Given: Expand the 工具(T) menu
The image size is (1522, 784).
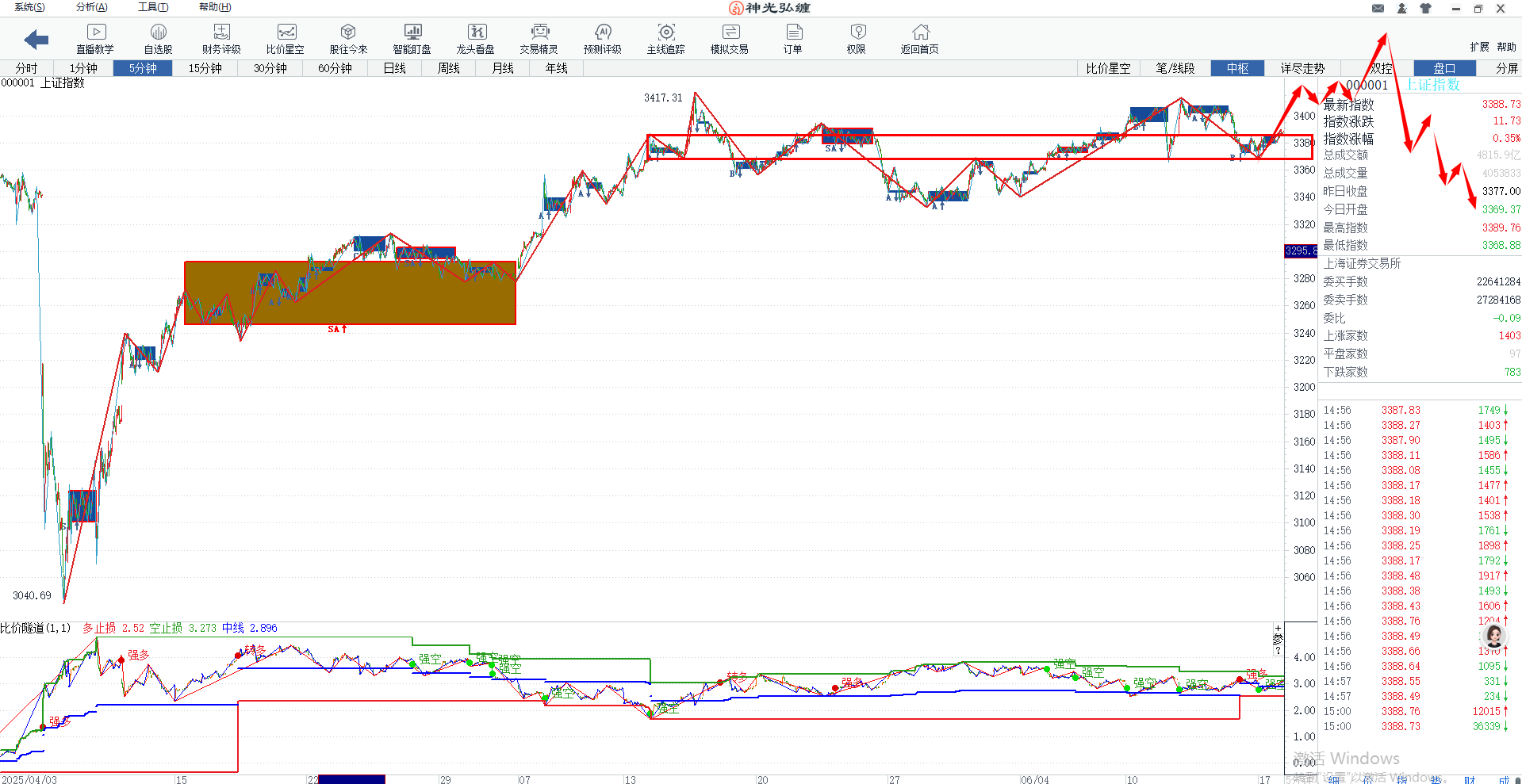Looking at the screenshot, I should pyautogui.click(x=153, y=7).
